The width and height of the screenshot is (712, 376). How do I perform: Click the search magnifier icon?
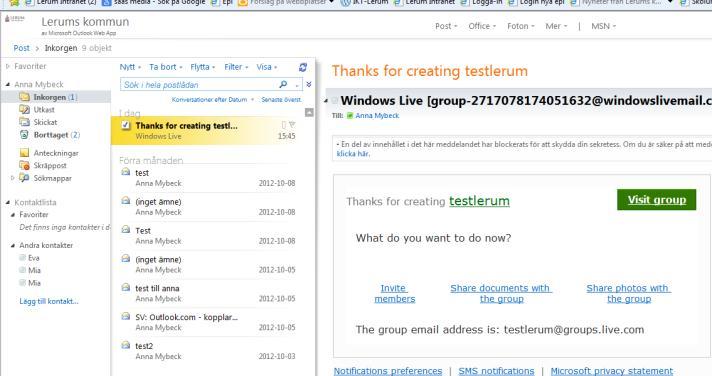point(283,84)
